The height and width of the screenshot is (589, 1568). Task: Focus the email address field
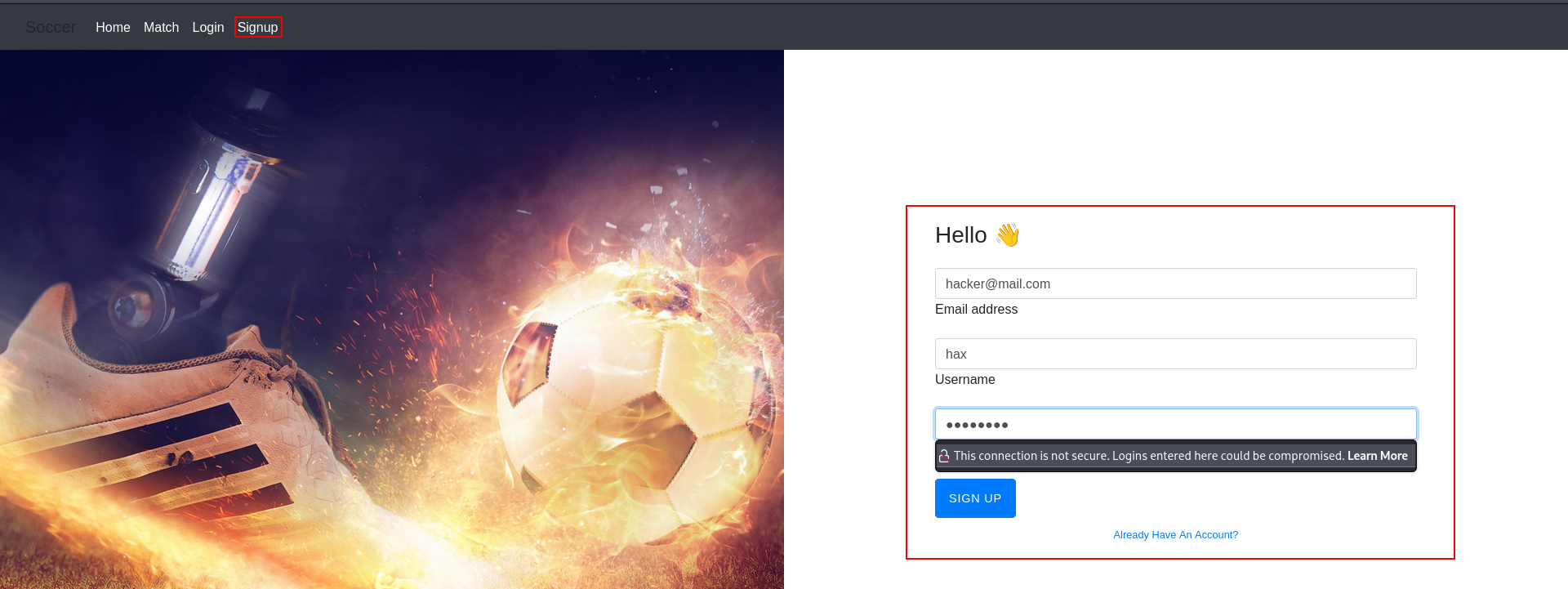click(x=1175, y=283)
